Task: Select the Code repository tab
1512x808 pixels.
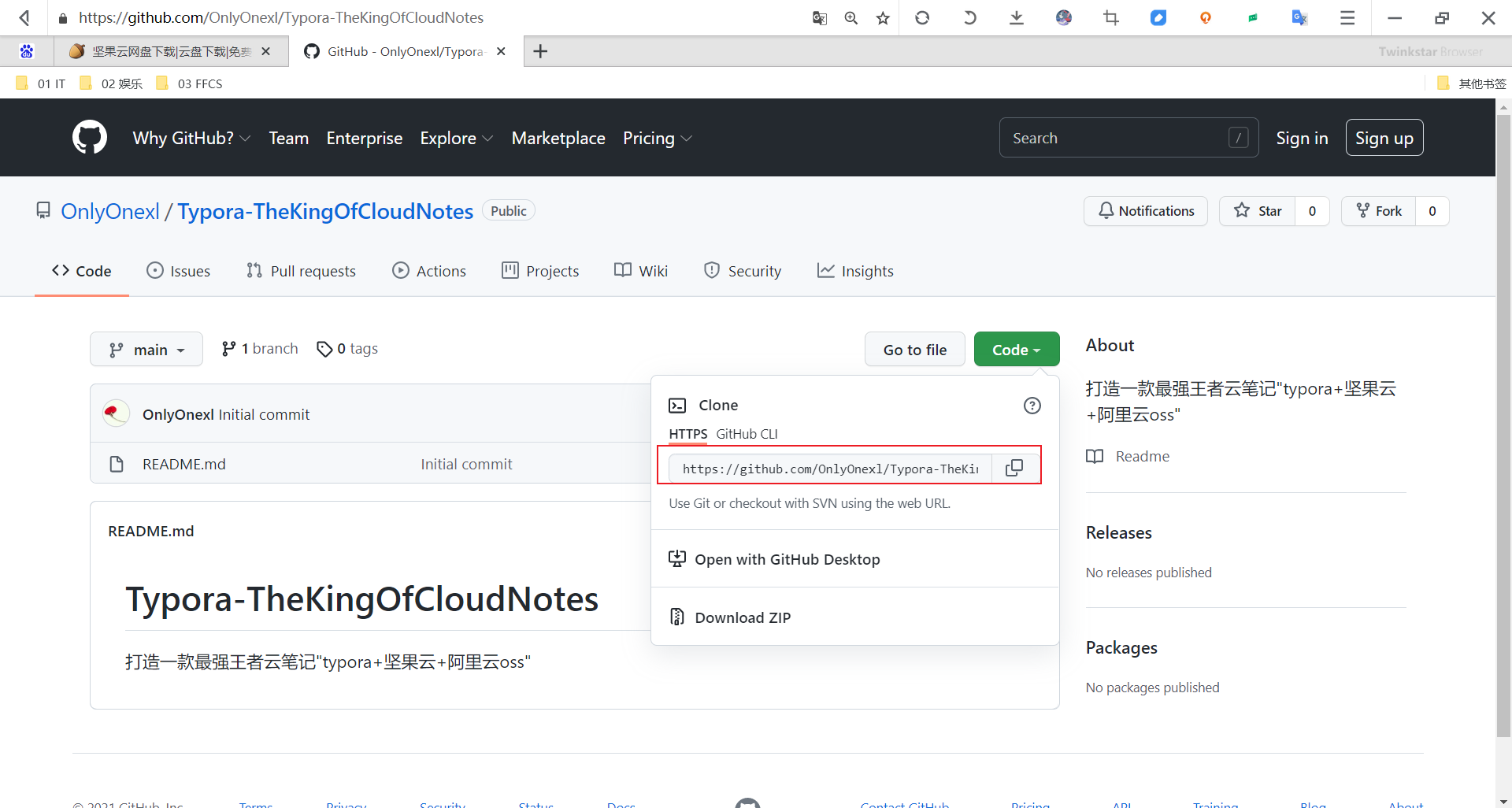Action: (82, 271)
